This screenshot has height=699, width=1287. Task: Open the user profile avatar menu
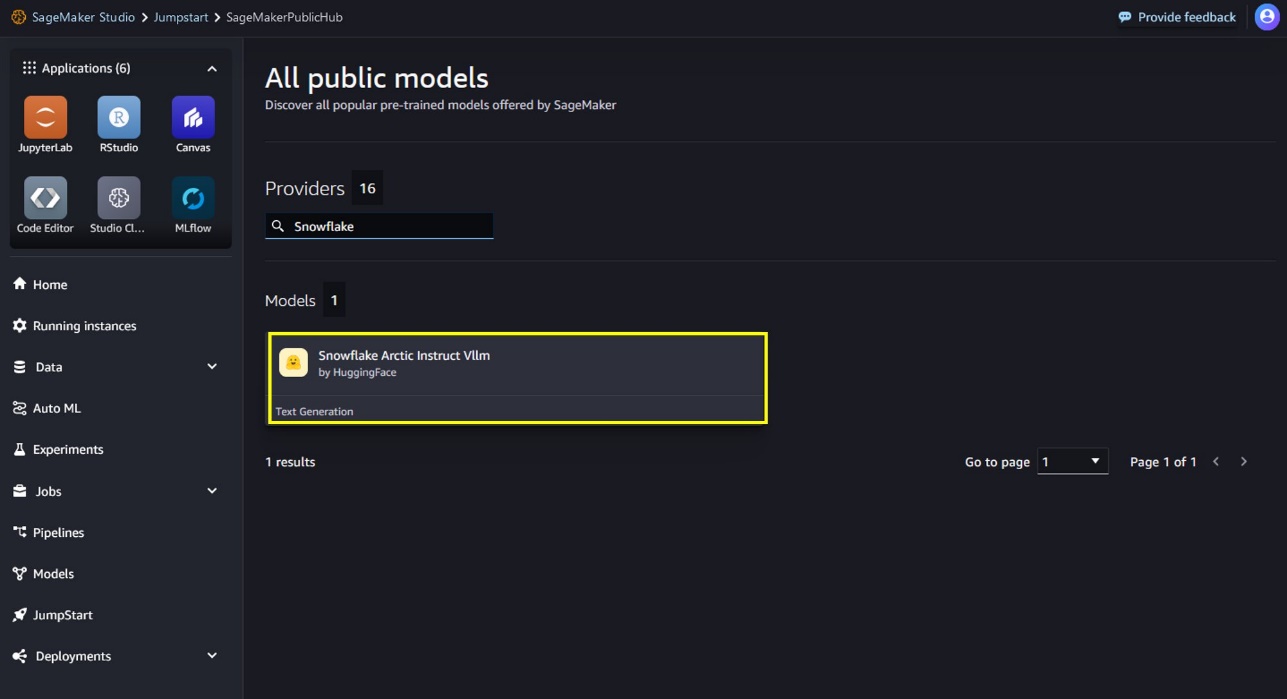click(1266, 17)
